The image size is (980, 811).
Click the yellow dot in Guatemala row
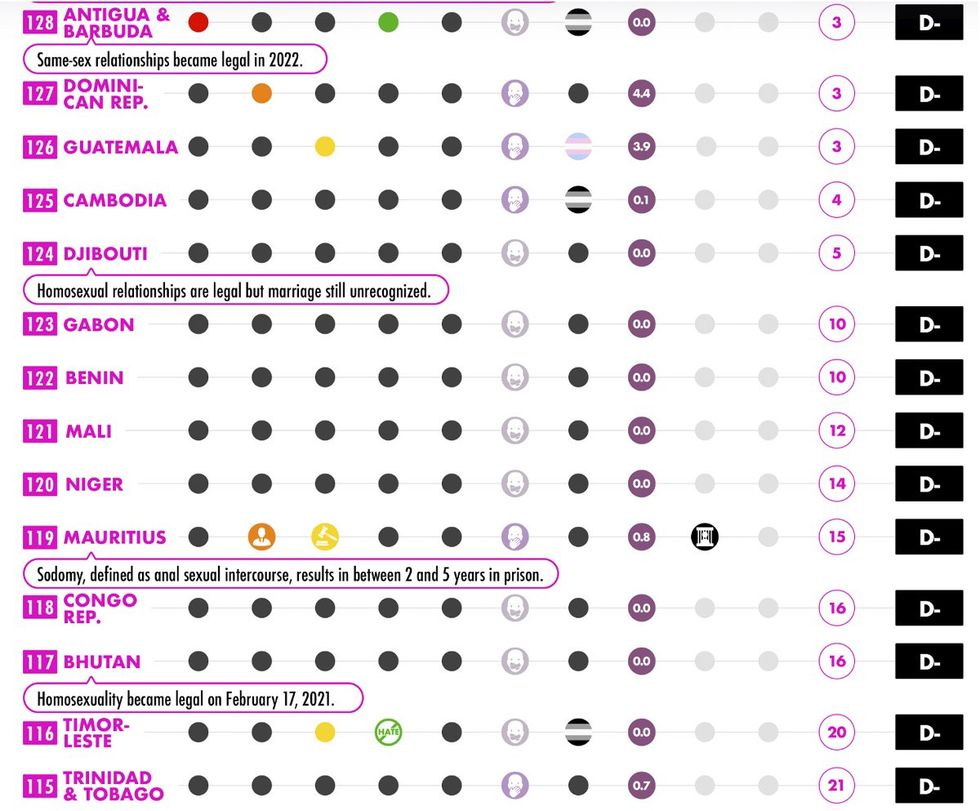(325, 147)
